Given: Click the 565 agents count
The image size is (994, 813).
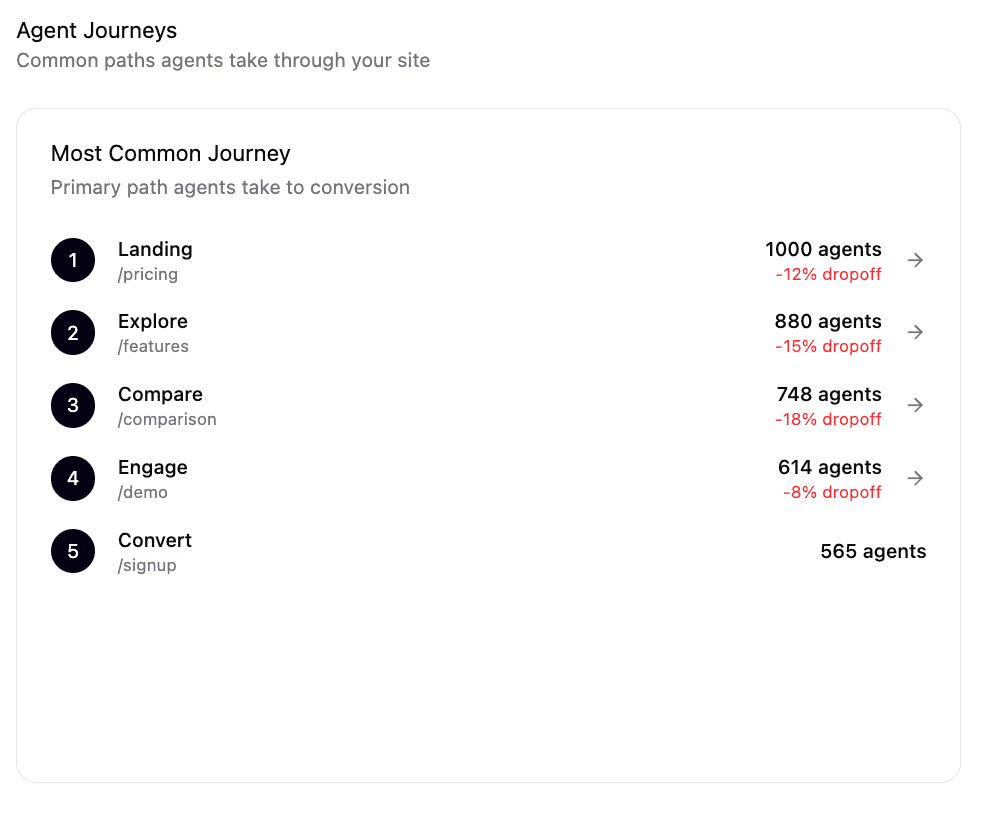Looking at the screenshot, I should tap(872, 551).
